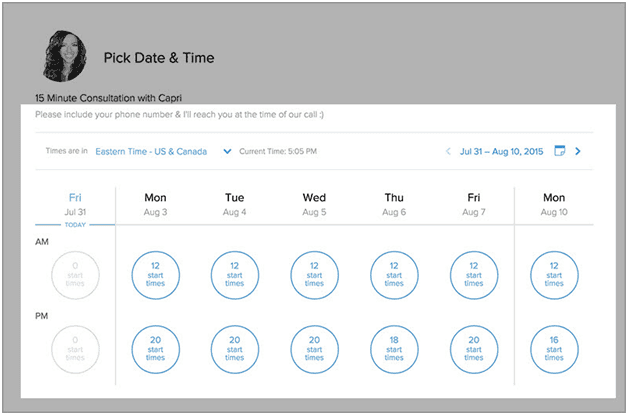The width and height of the screenshot is (628, 415).
Task: Pick Wed Aug 5 AM 12 start times
Action: [x=314, y=275]
